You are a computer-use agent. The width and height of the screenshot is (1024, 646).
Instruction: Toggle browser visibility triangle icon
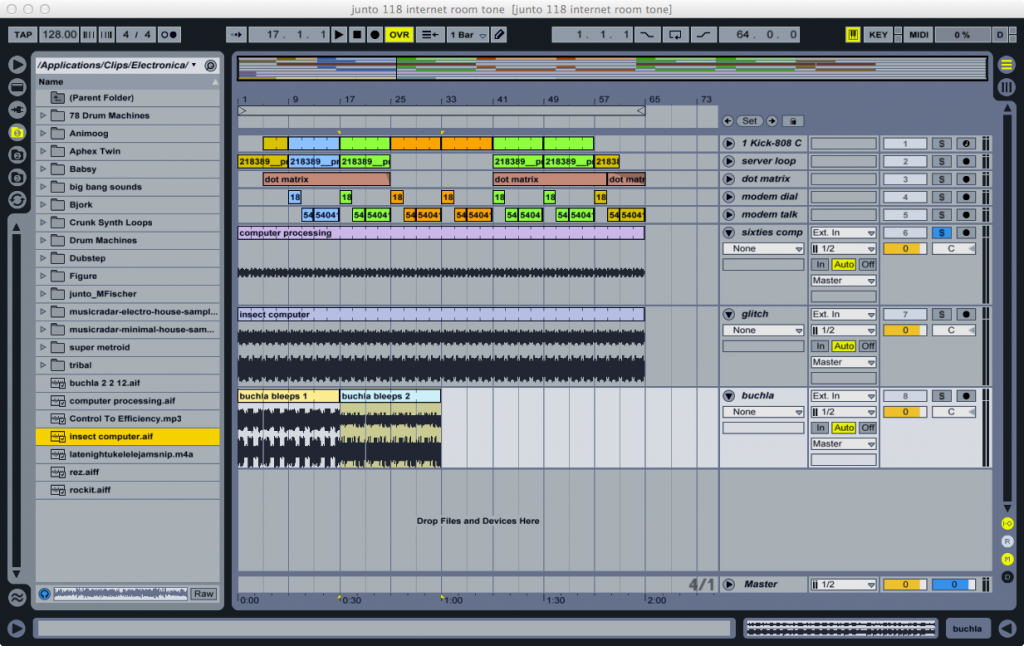(x=17, y=65)
